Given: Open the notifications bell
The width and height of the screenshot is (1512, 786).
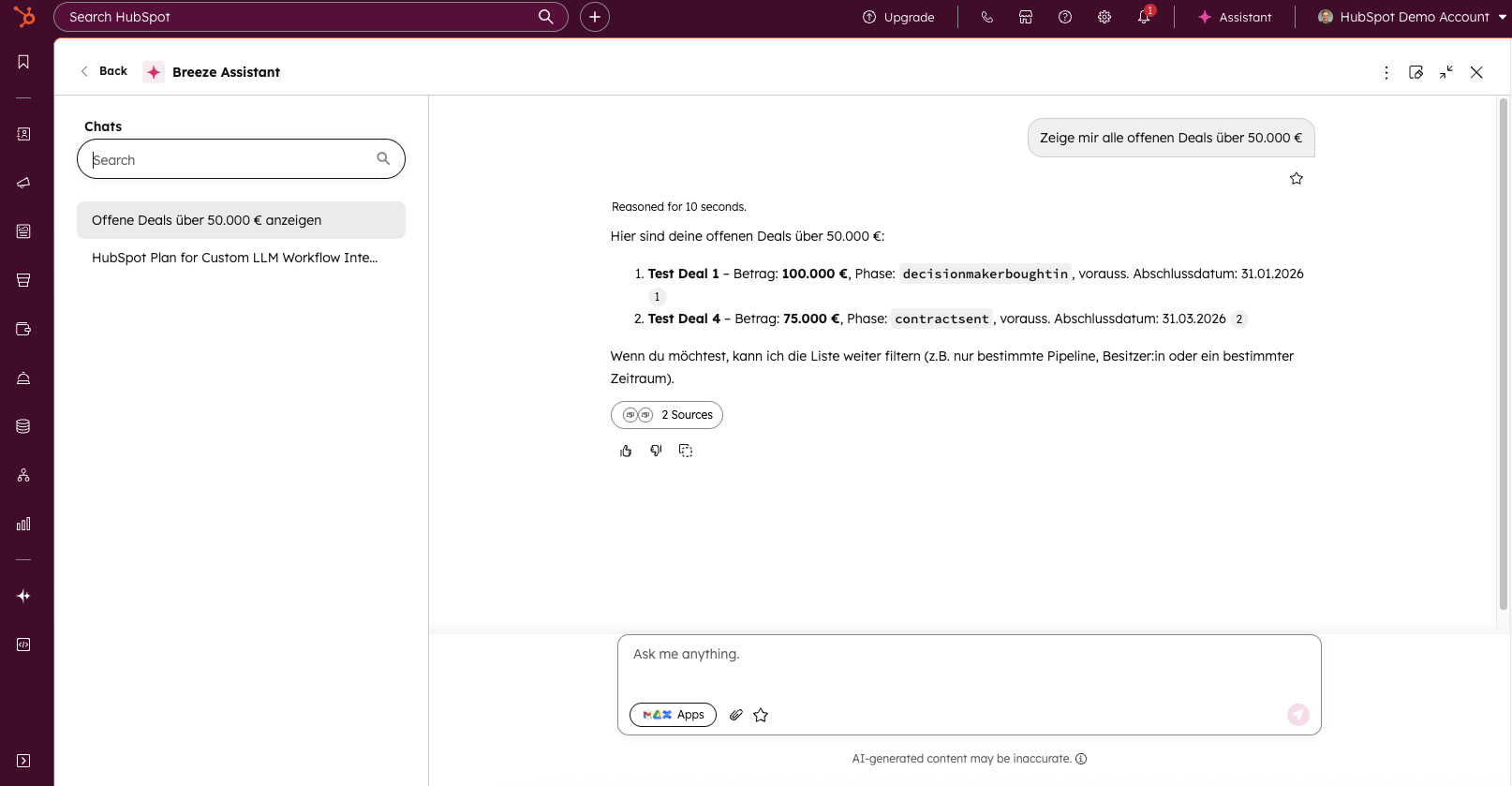Looking at the screenshot, I should tap(1144, 17).
